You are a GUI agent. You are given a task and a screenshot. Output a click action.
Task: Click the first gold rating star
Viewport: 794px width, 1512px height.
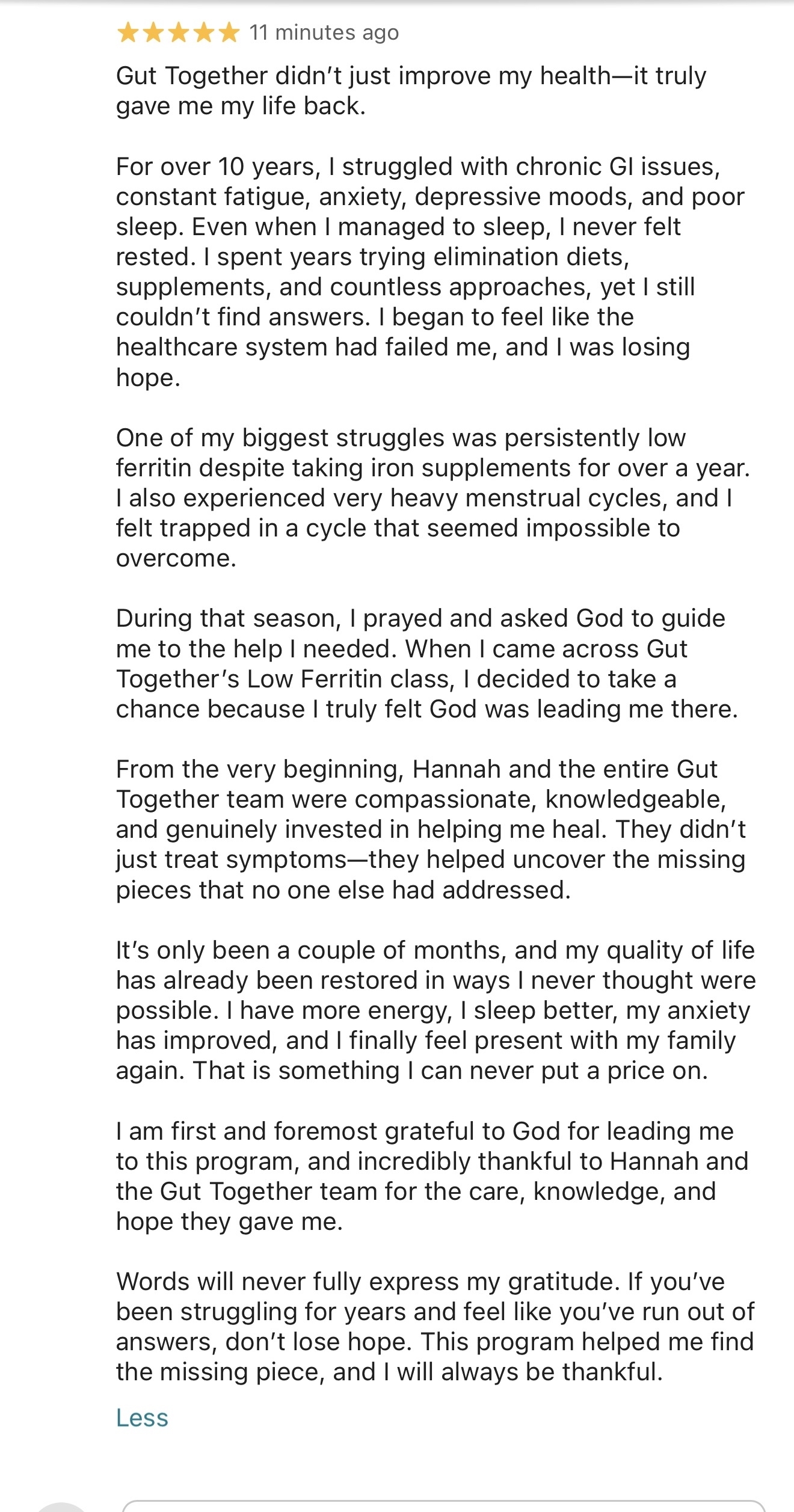(128, 32)
